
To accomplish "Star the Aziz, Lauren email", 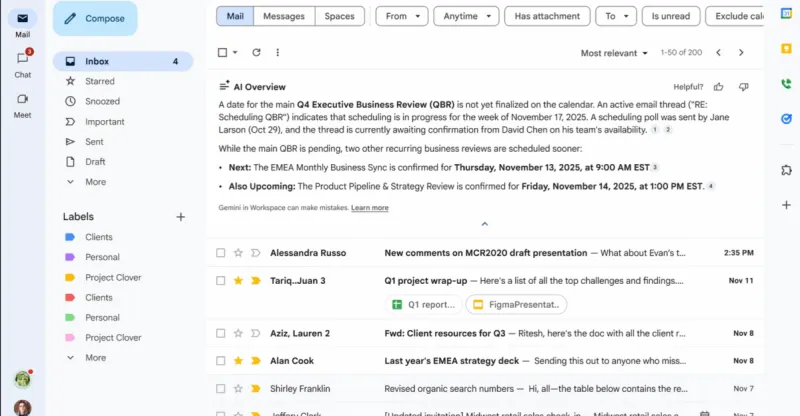I will tap(238, 333).
